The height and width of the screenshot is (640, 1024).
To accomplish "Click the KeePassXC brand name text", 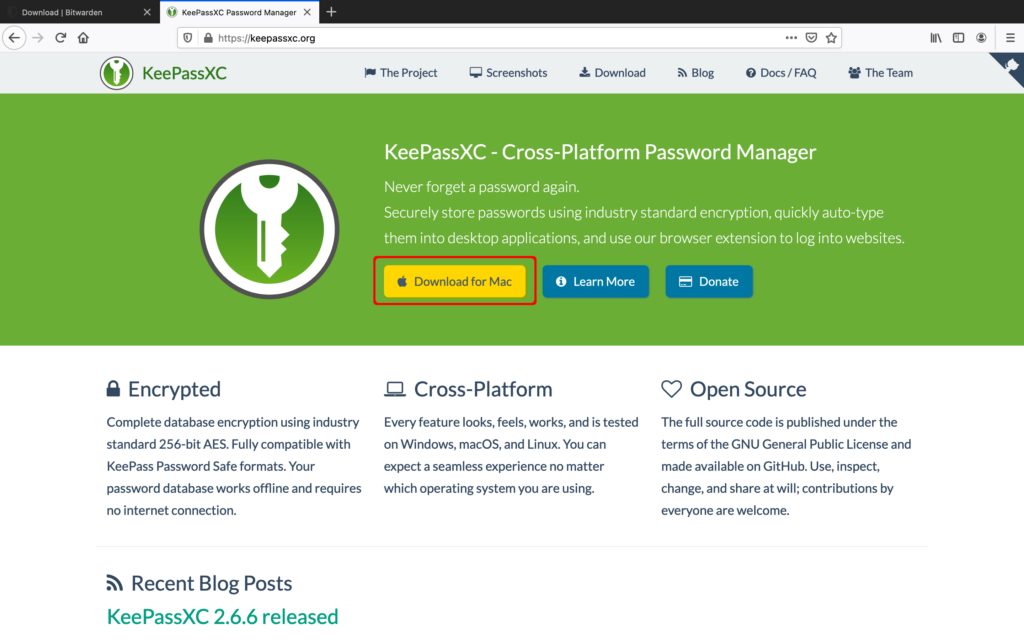I will (x=184, y=73).
